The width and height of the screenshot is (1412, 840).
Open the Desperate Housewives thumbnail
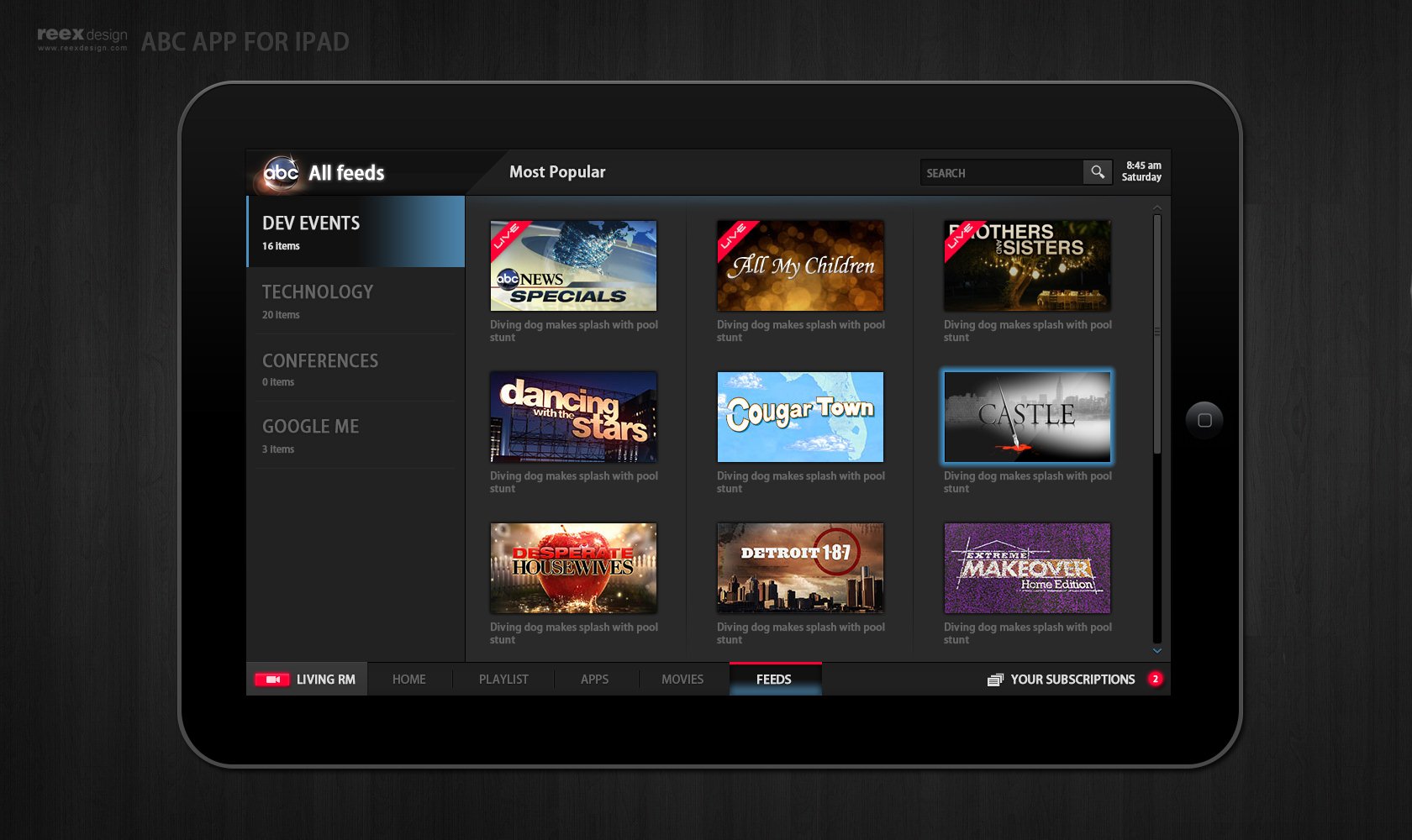click(573, 568)
